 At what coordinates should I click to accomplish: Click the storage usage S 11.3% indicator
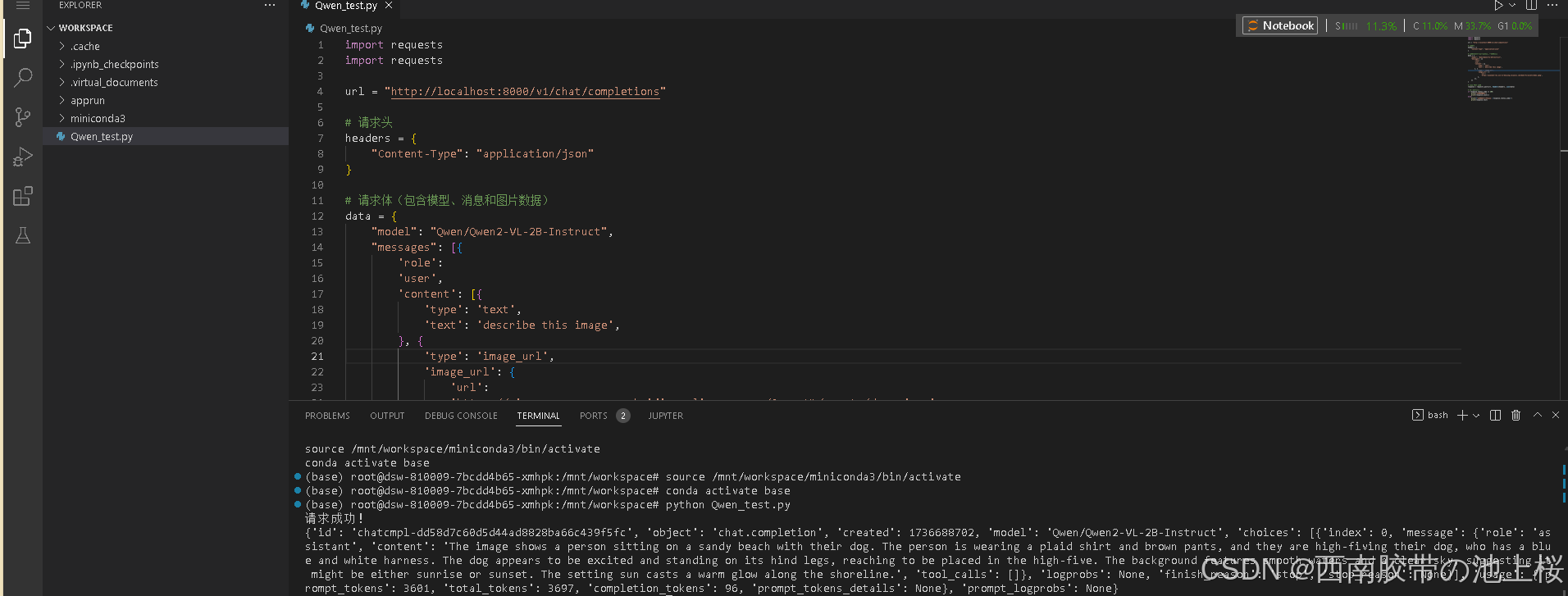pos(1365,26)
